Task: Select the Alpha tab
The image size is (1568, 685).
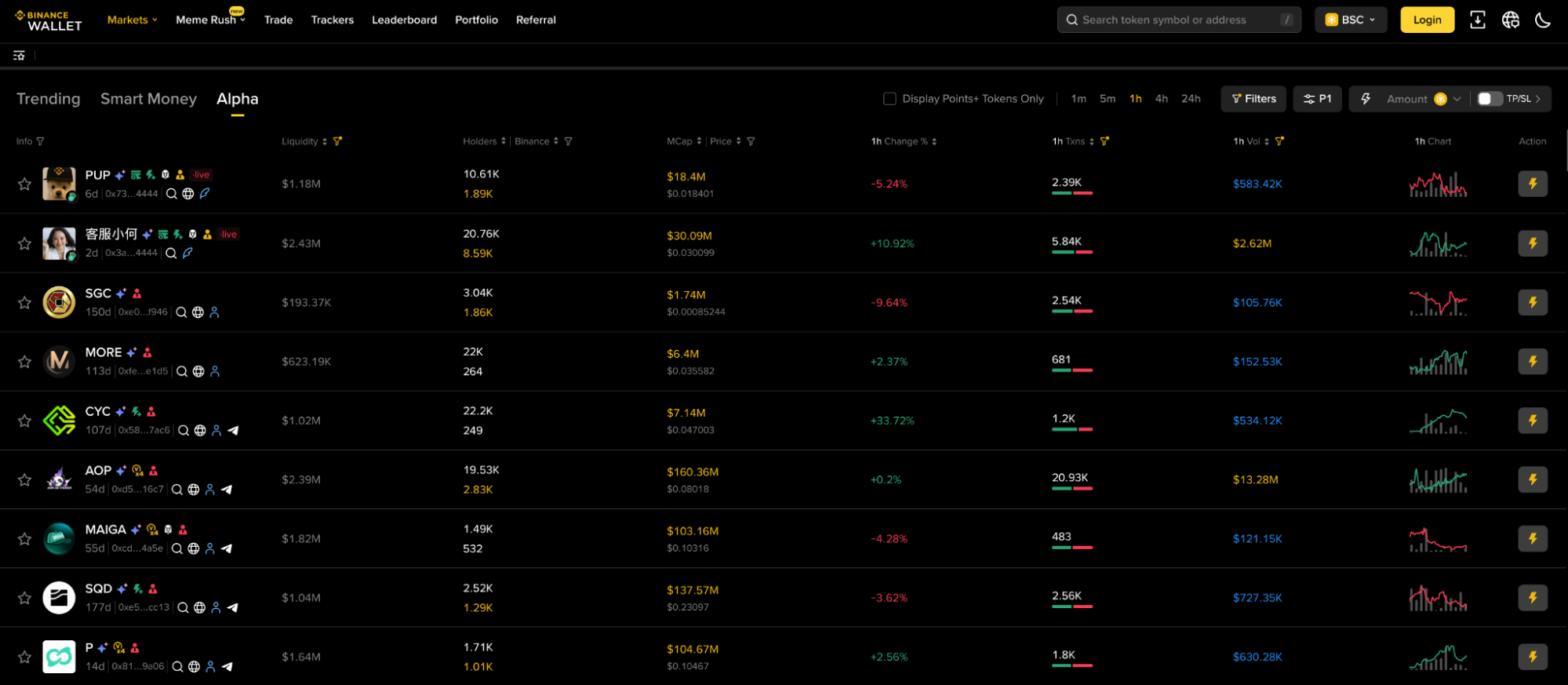Action: coord(237,99)
